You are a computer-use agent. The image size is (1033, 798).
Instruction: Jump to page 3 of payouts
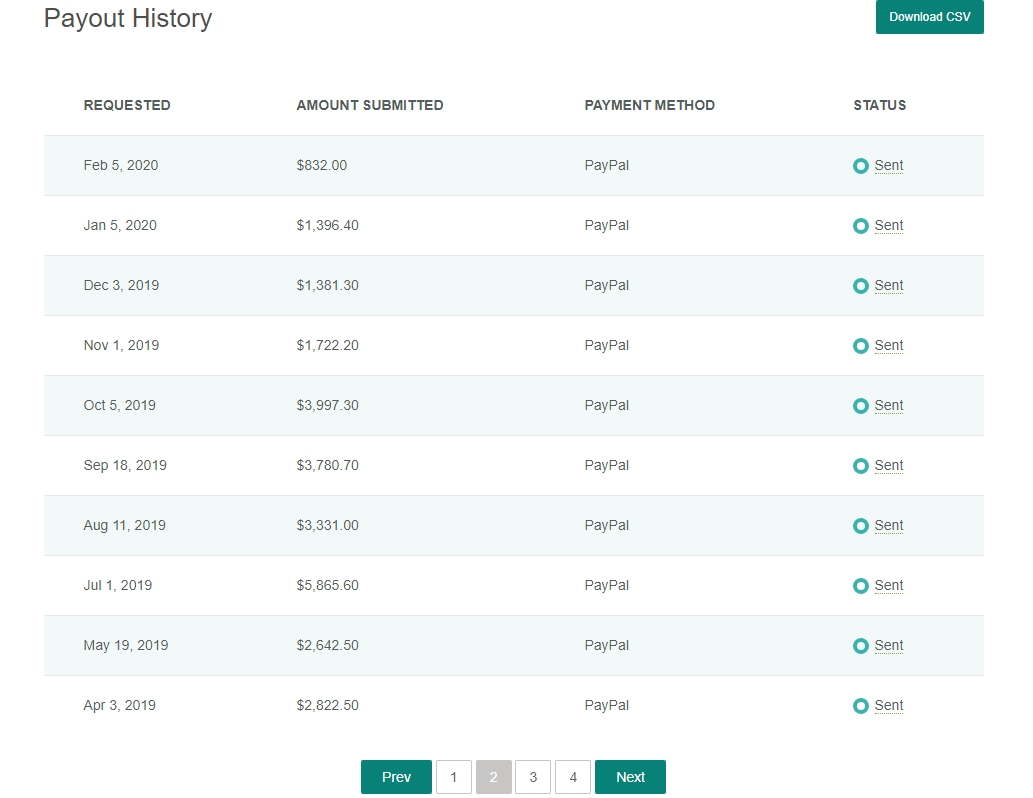(x=533, y=777)
